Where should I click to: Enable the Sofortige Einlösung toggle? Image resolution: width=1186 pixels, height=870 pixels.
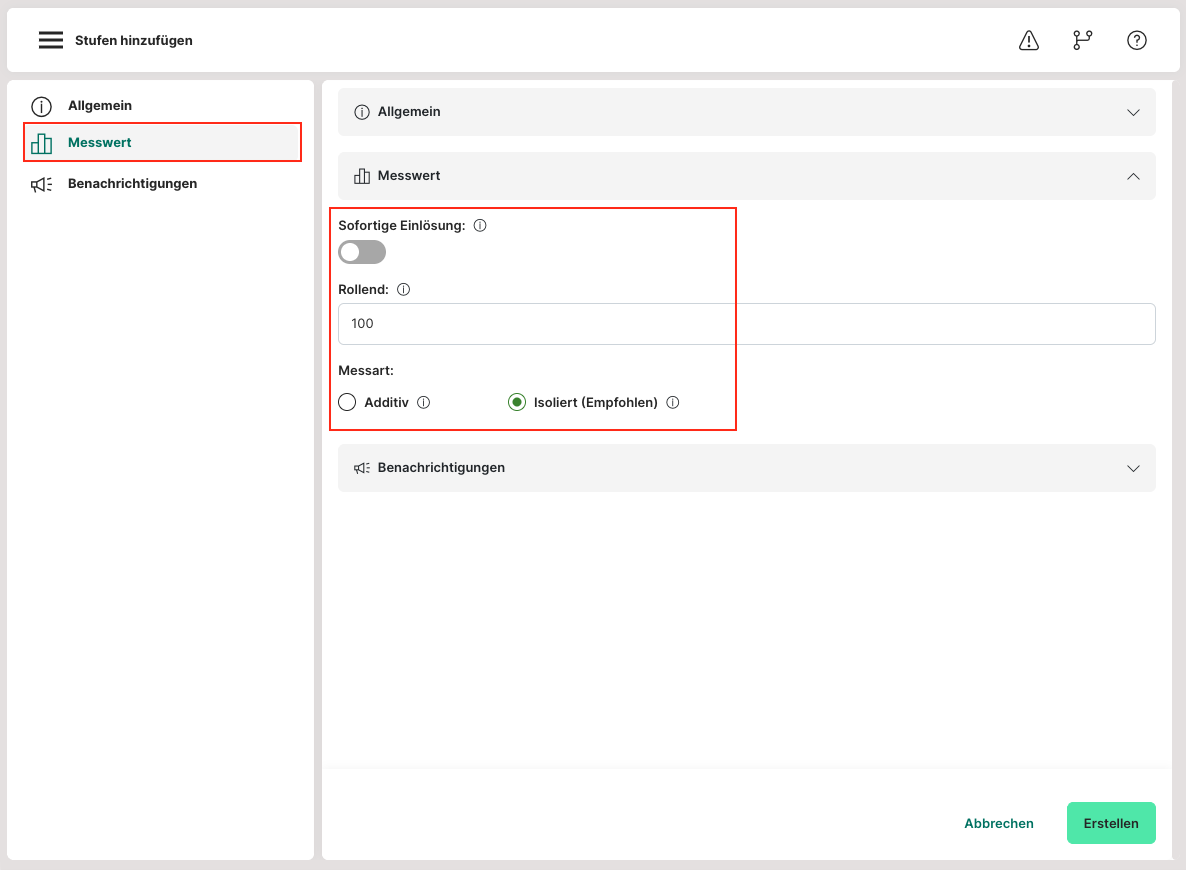pyautogui.click(x=362, y=252)
